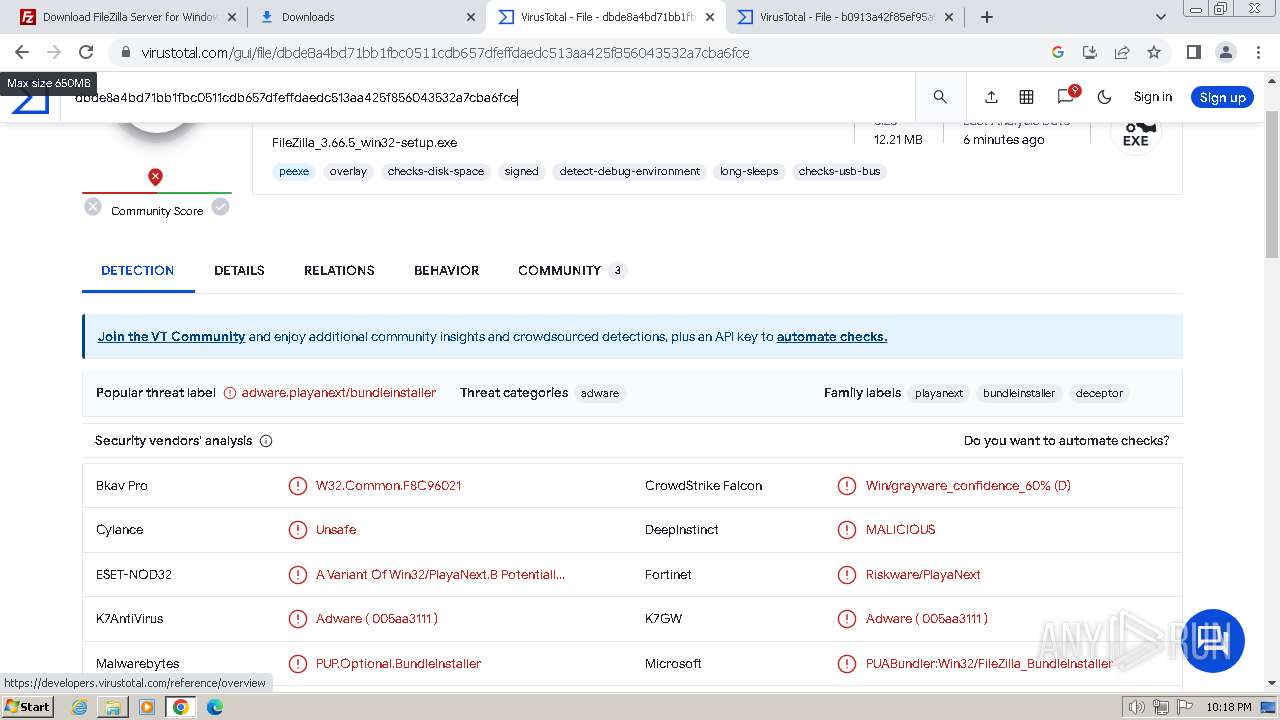1280x720 pixels.
Task: Click the Sign in link
Action: 1152,97
